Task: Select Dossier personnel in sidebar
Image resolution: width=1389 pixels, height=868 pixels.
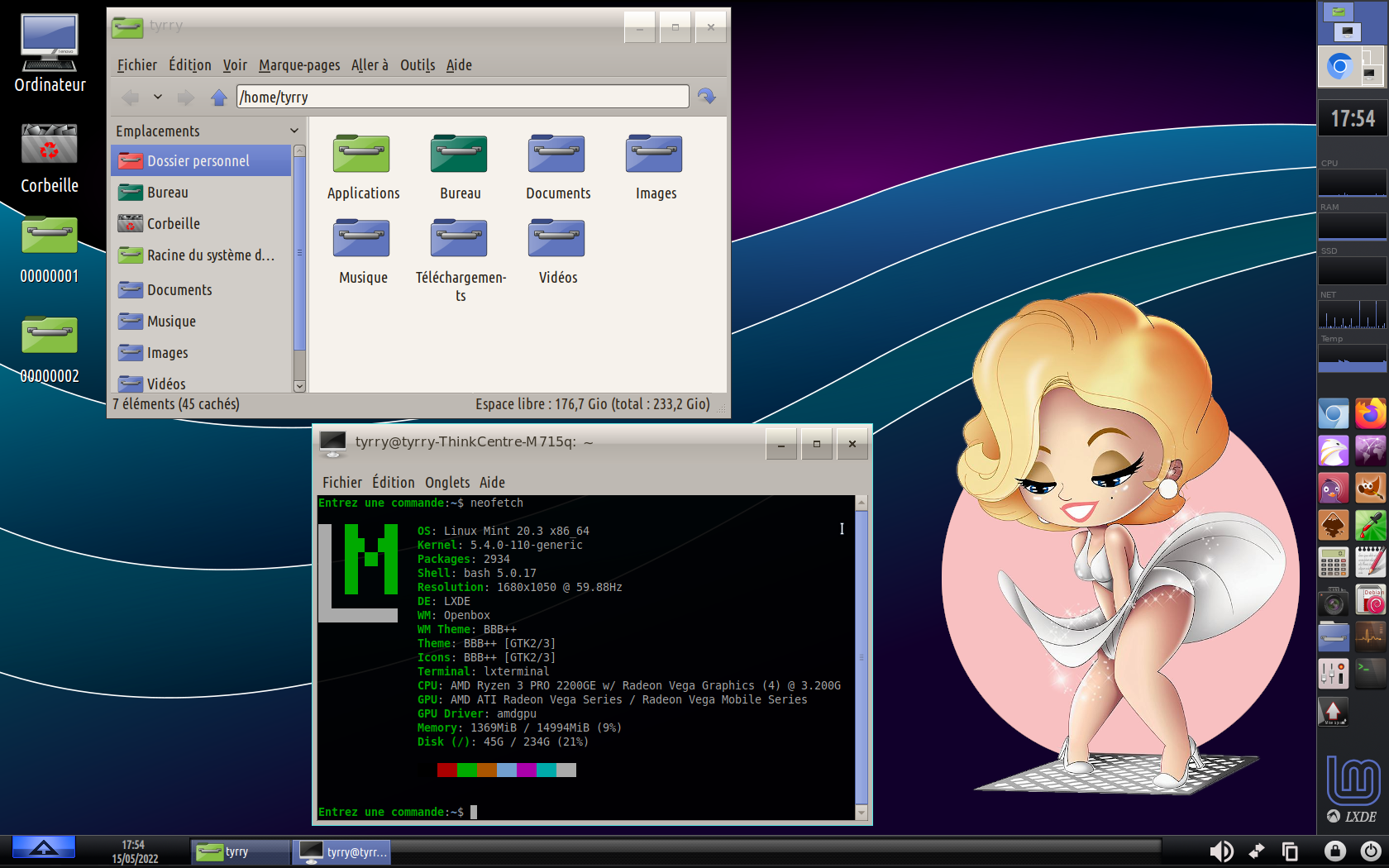Action: pos(201,160)
